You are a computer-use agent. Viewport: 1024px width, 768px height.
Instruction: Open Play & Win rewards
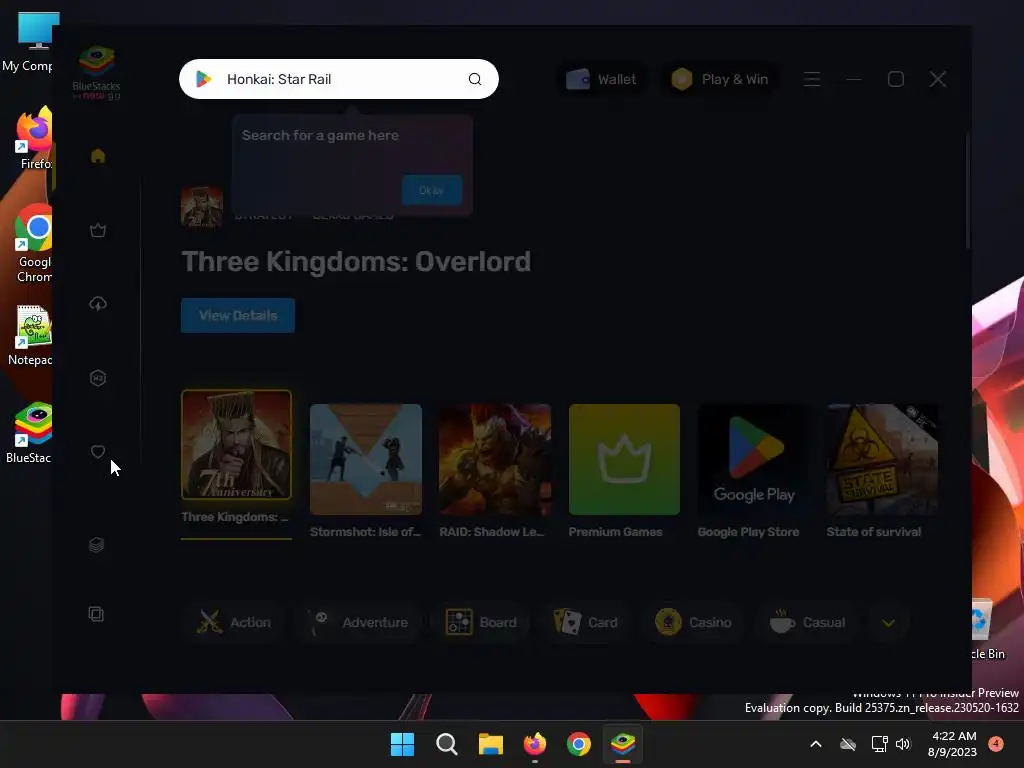pos(720,79)
